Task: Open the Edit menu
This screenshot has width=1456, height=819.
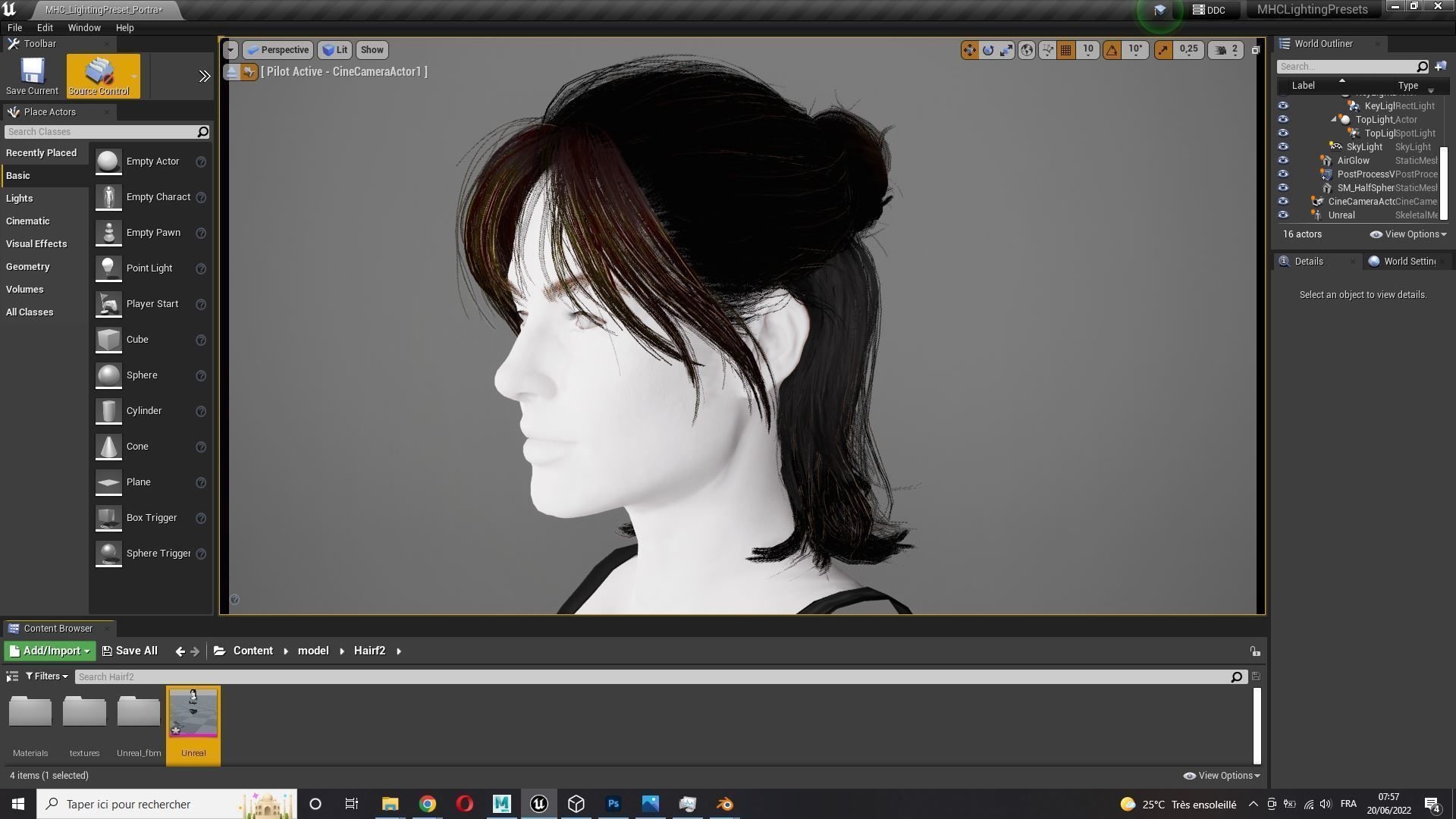Action: pos(45,27)
